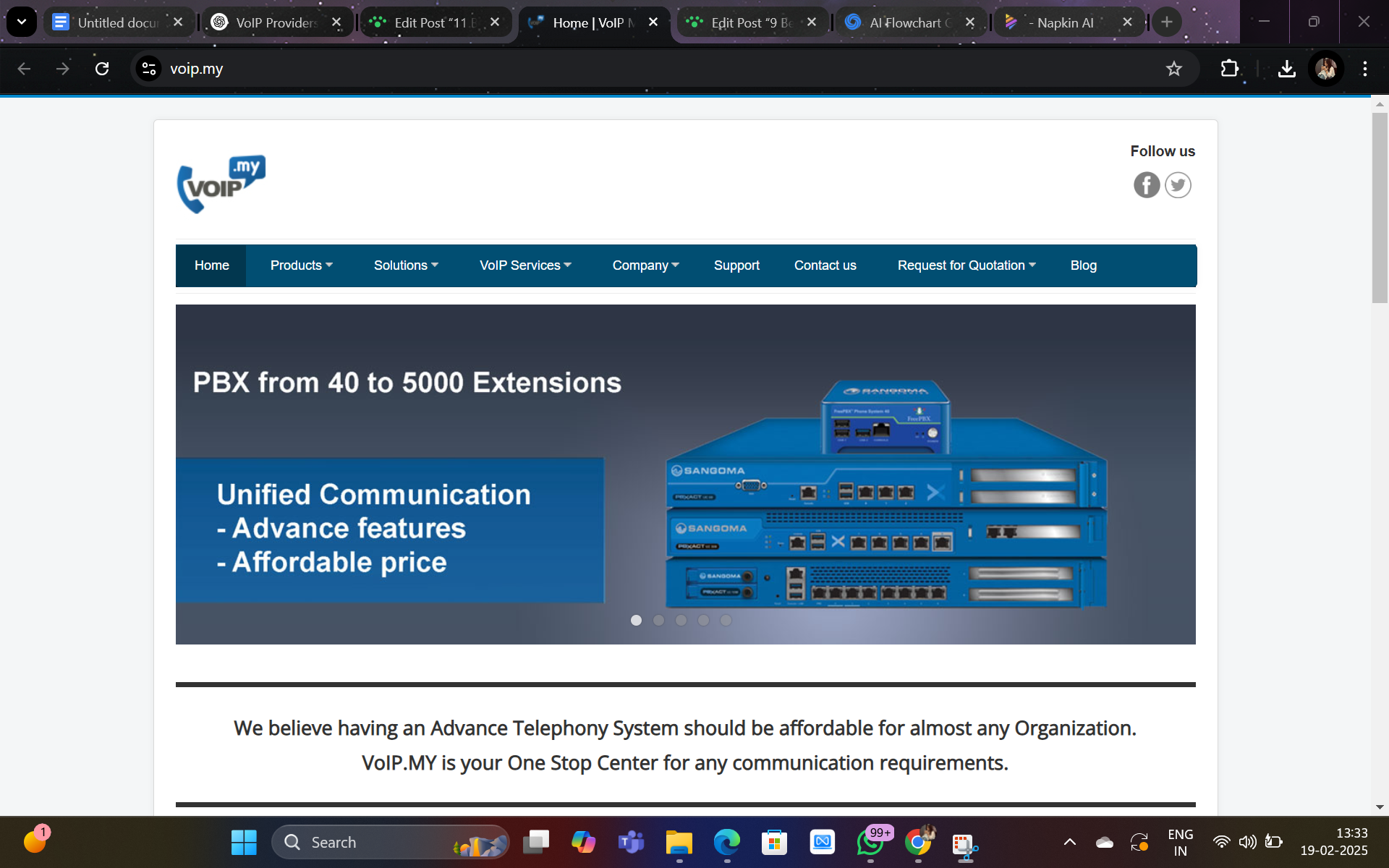
Task: Expand the VoIP Services menu
Action: (525, 265)
